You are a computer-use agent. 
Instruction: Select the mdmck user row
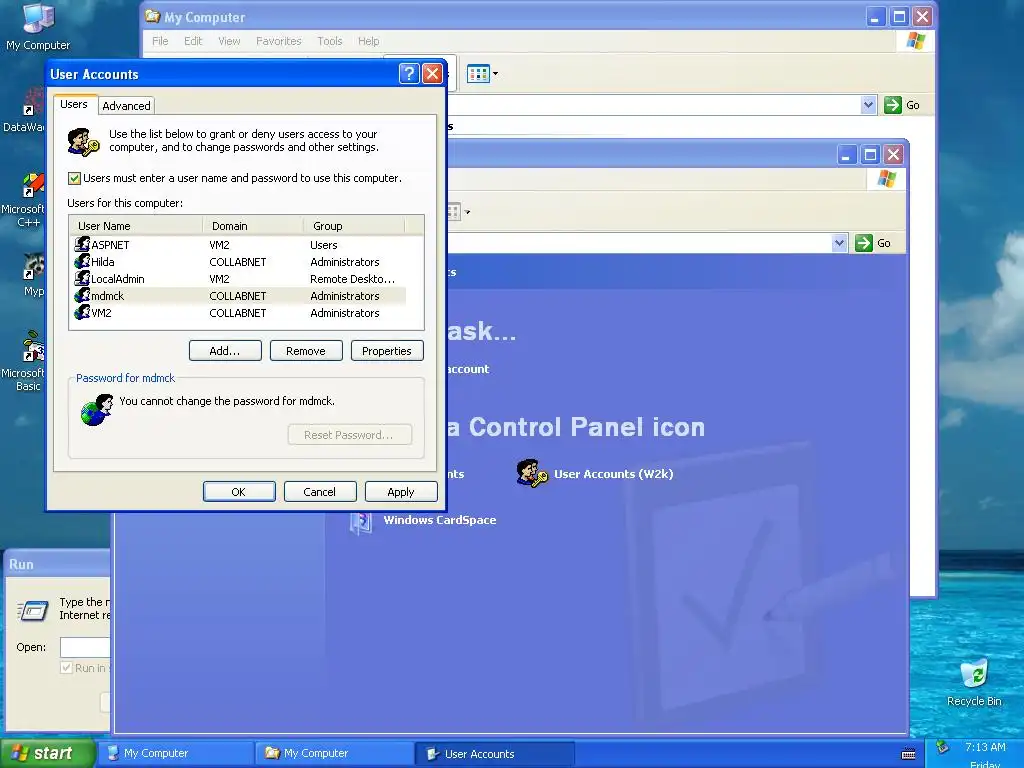238,296
